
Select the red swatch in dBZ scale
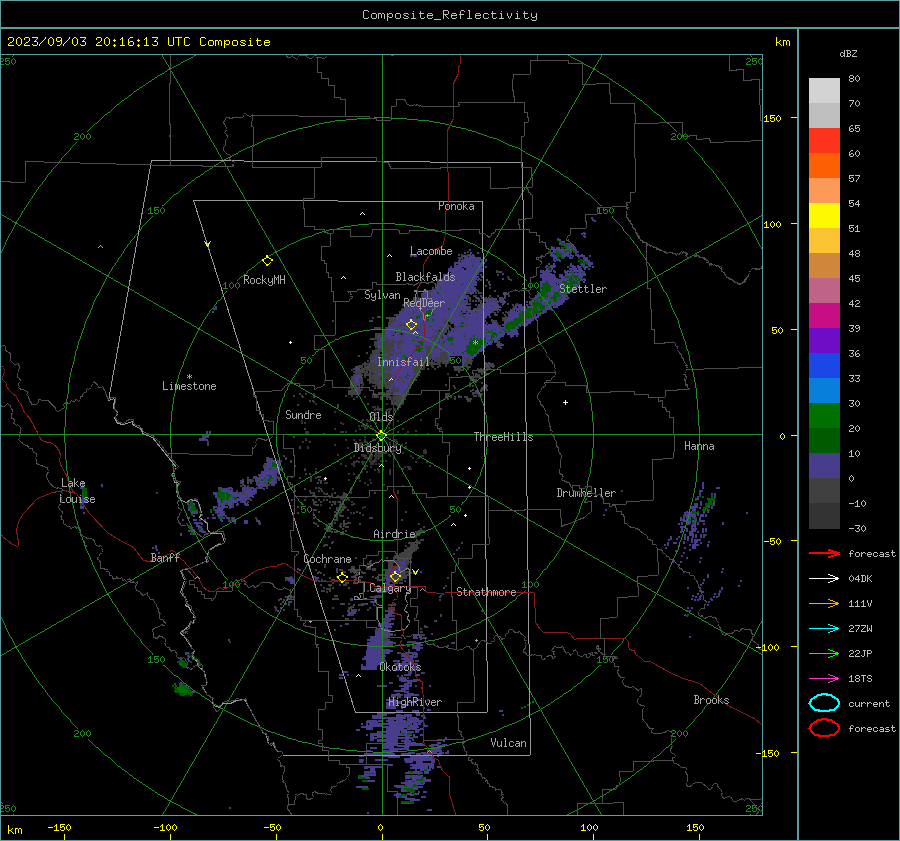pyautogui.click(x=824, y=141)
